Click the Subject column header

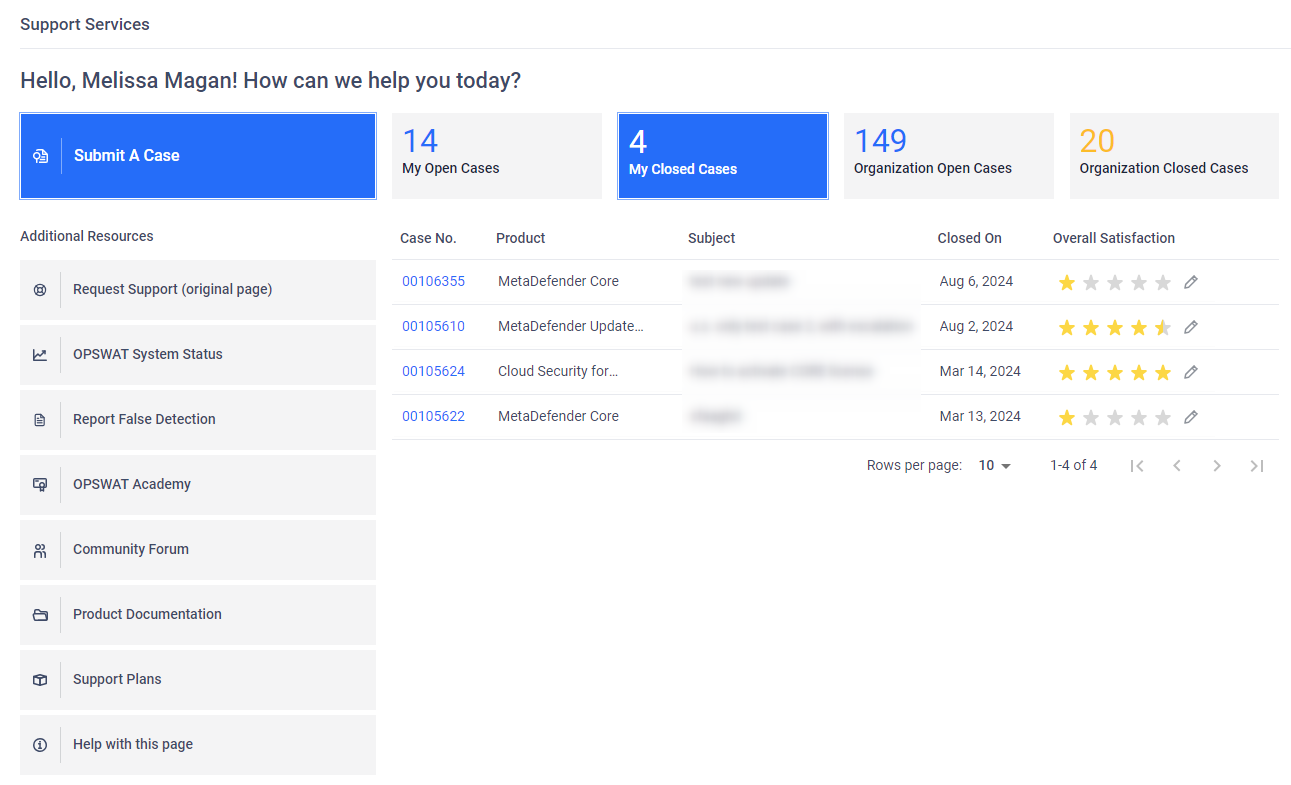711,238
